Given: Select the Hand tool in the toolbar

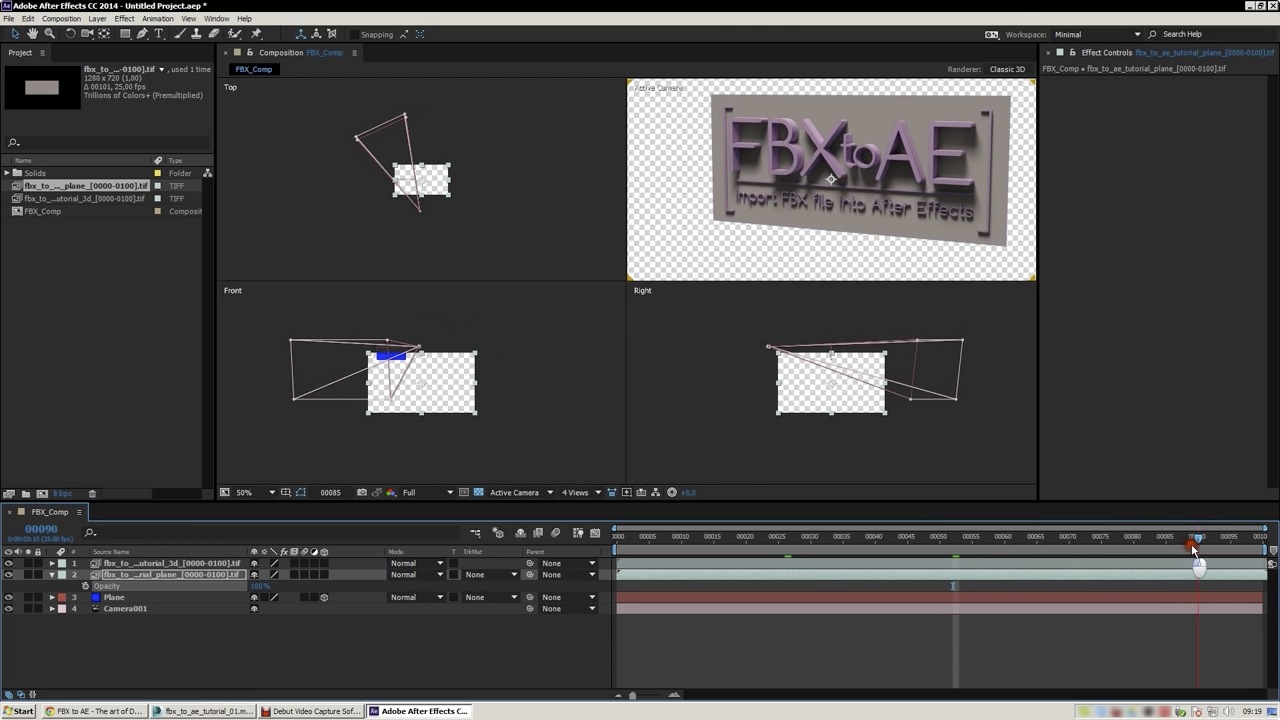Looking at the screenshot, I should pyautogui.click(x=33, y=34).
